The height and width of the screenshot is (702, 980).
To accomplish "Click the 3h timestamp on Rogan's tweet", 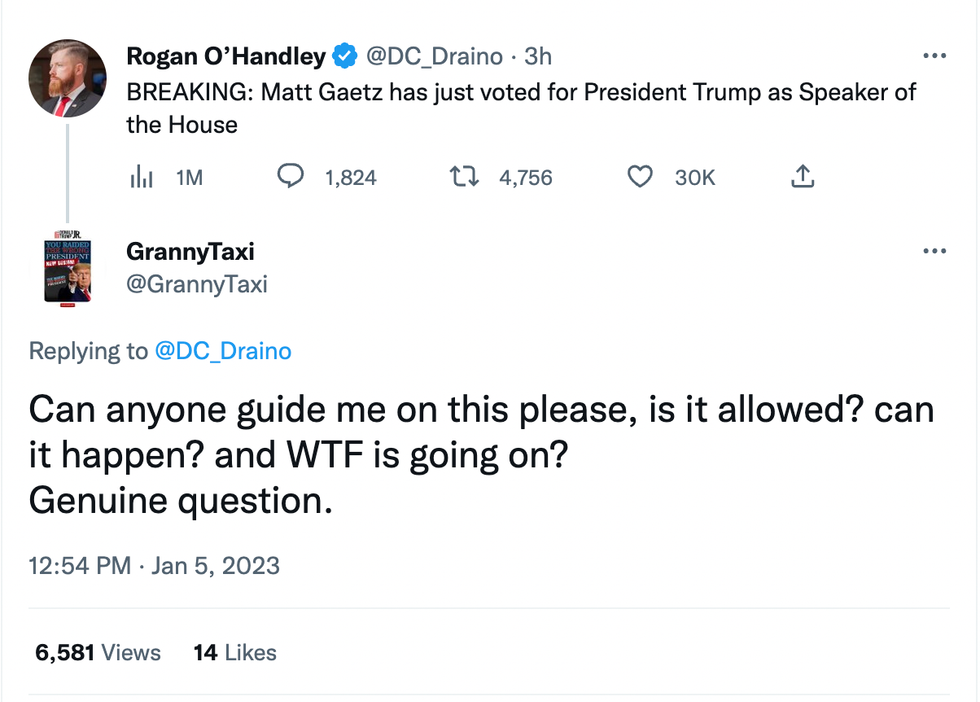I will (538, 57).
